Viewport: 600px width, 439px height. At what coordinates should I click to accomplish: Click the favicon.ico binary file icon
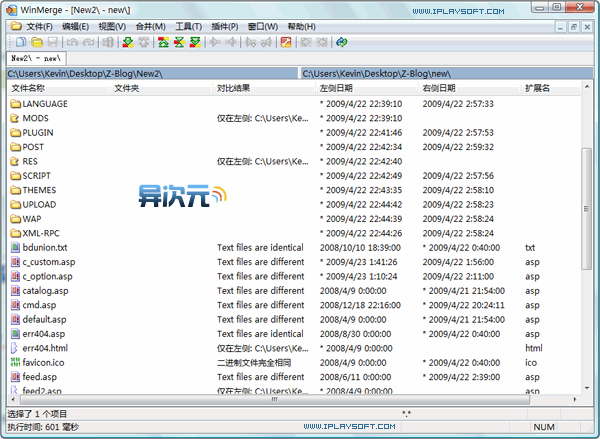coord(15,362)
